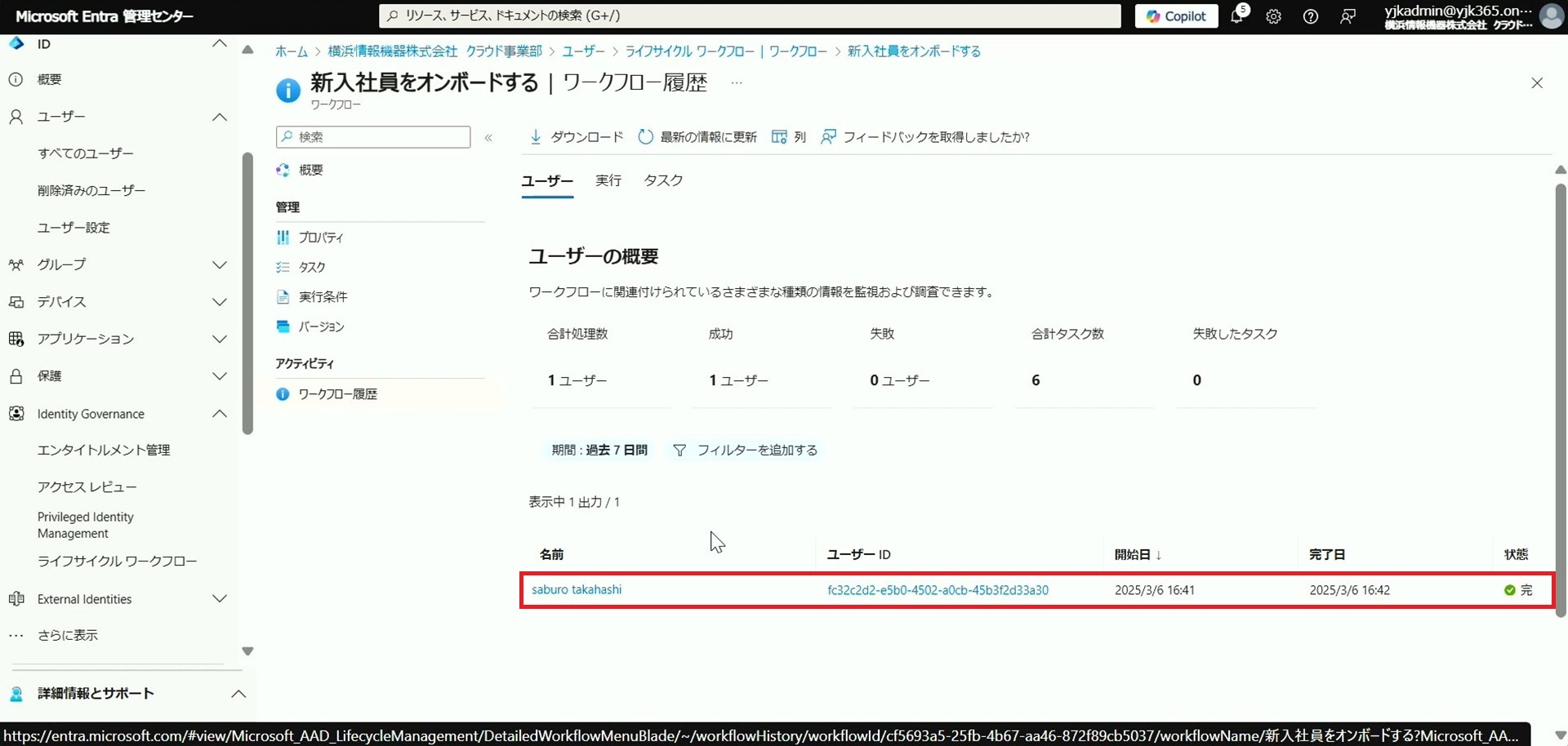Click the 期間 : 過去 7 日間 filter pill

(599, 451)
